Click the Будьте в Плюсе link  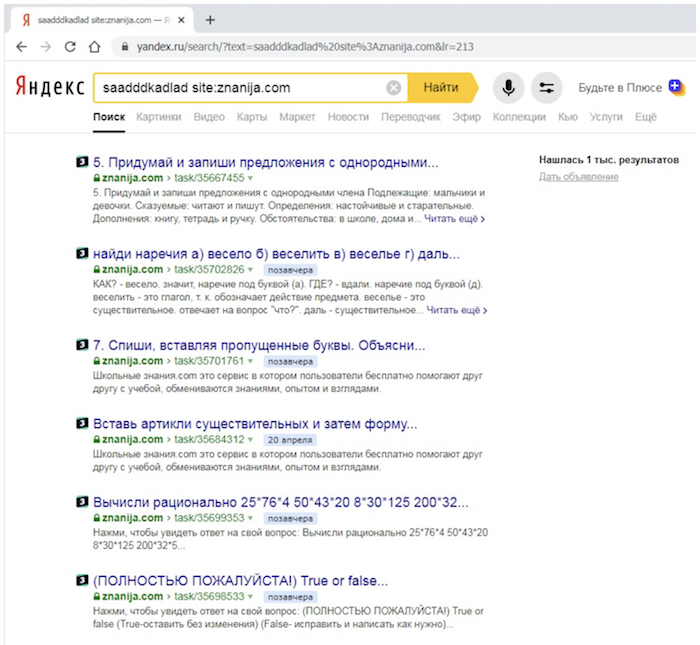tap(620, 88)
